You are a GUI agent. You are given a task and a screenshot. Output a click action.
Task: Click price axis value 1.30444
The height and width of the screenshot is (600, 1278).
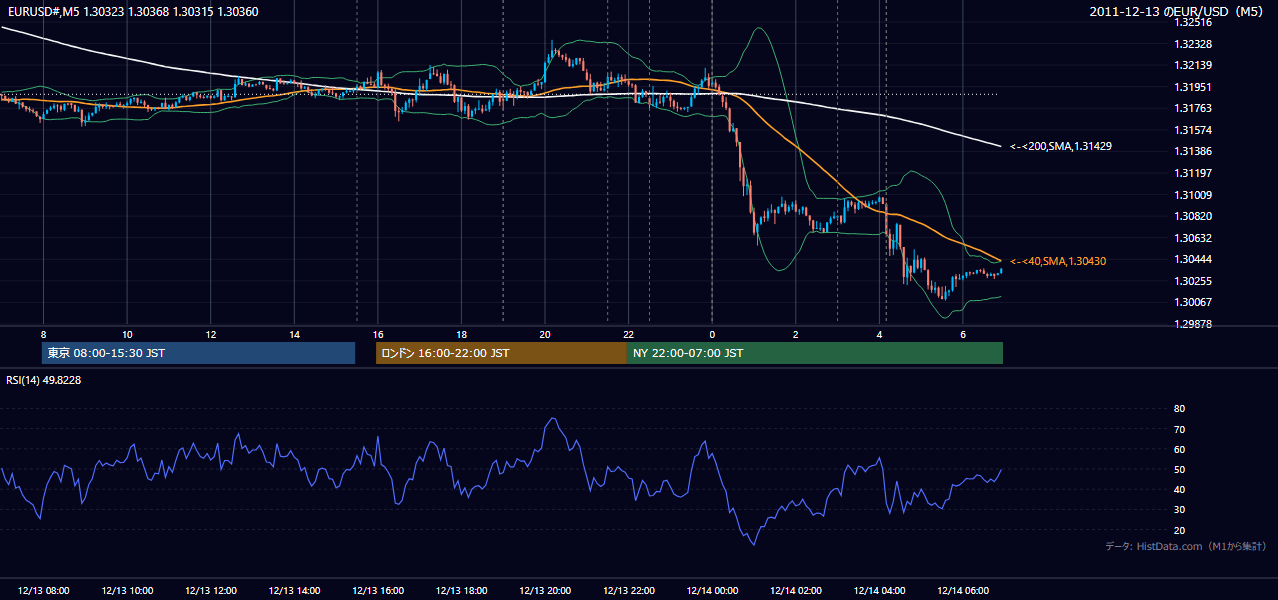(x=1194, y=259)
